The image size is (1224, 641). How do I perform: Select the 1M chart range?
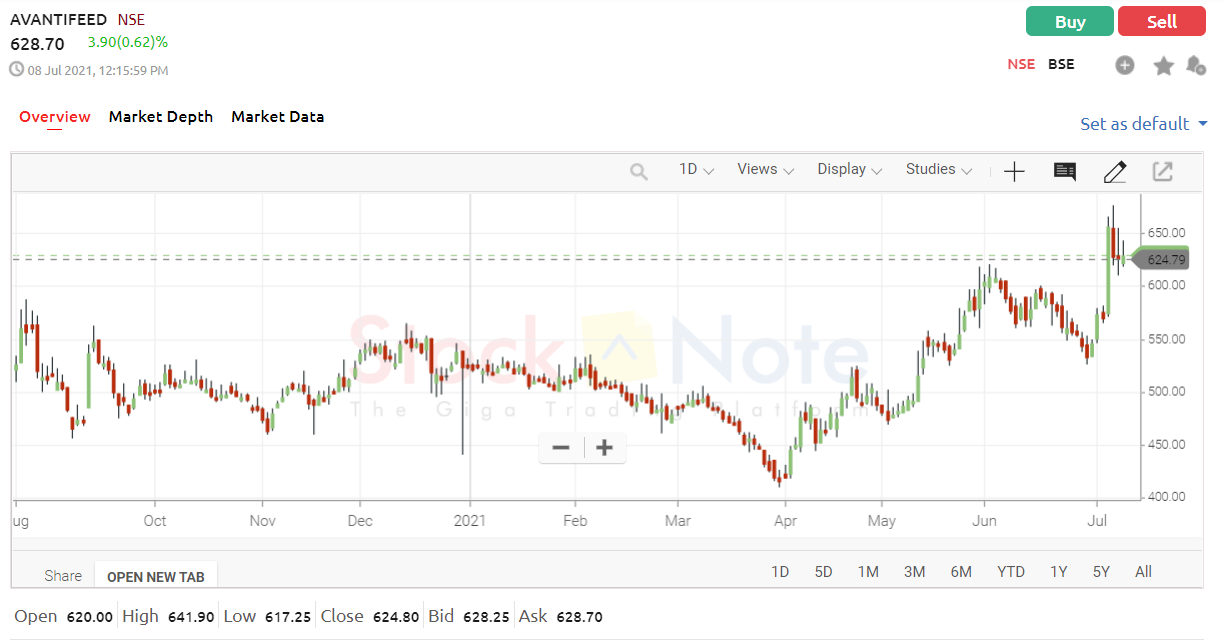click(x=868, y=572)
